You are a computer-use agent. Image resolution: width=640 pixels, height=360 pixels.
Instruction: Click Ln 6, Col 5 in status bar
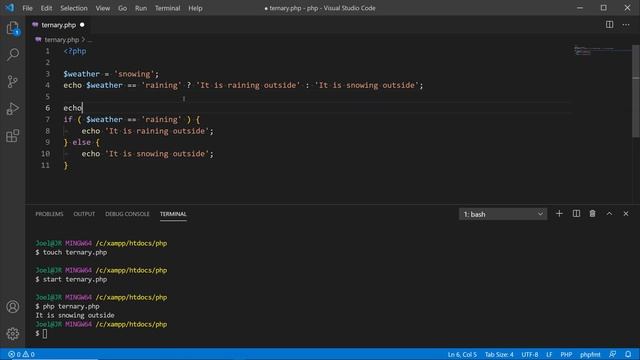tap(462, 354)
